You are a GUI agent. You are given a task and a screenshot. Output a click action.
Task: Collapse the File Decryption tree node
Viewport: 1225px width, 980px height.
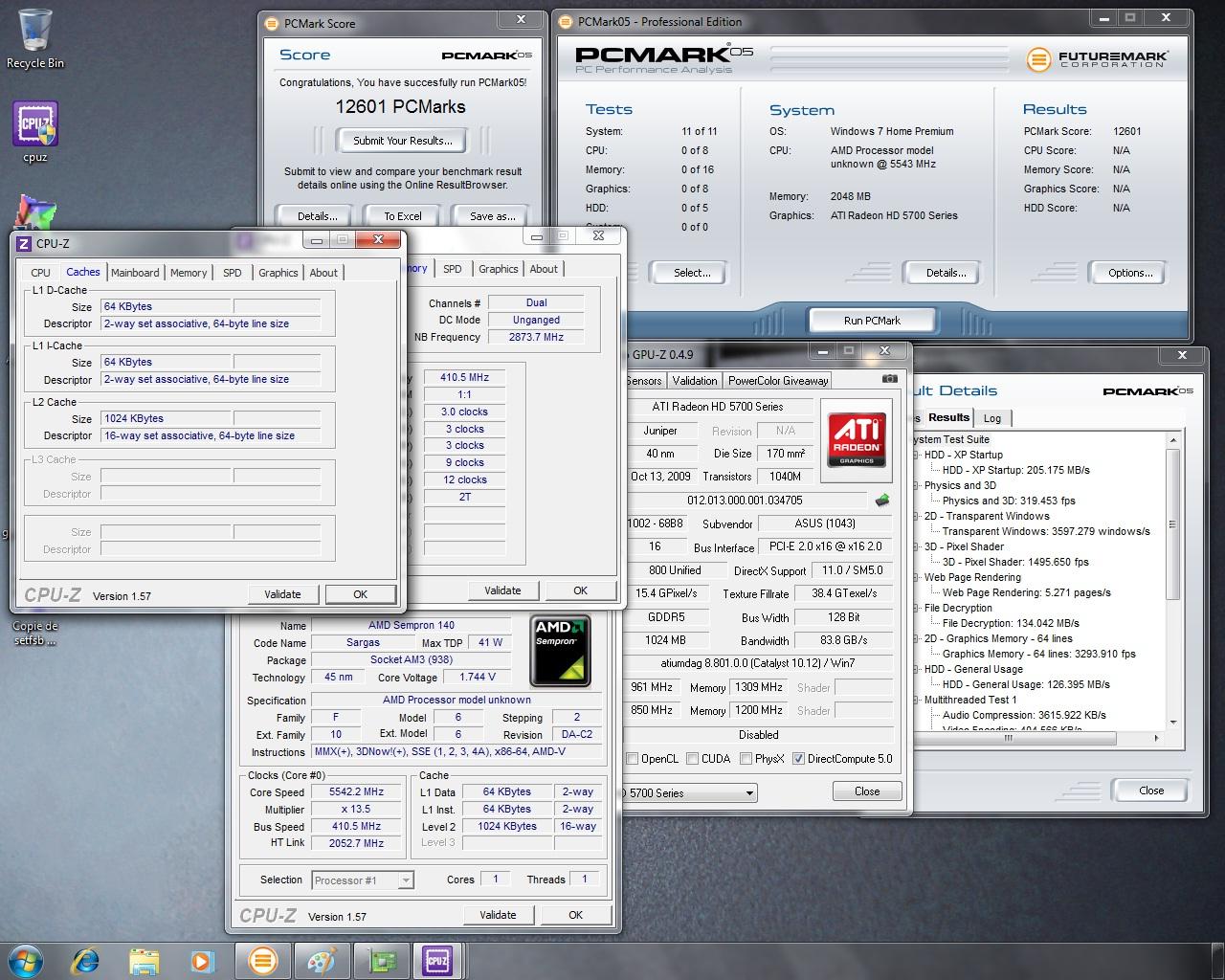pyautogui.click(x=917, y=609)
